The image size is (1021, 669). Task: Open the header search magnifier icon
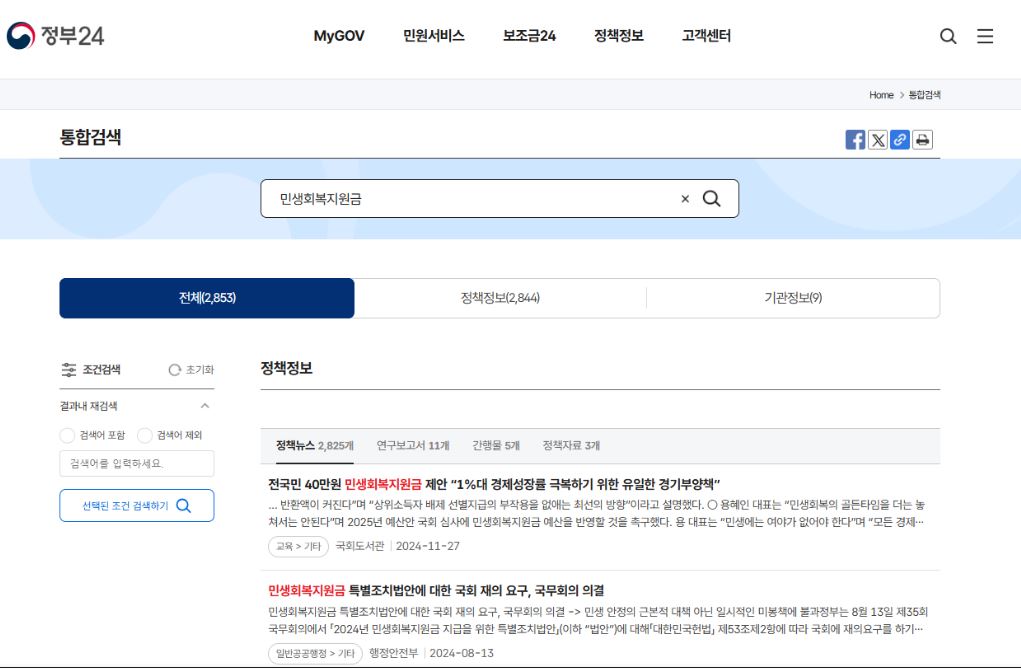tap(948, 36)
